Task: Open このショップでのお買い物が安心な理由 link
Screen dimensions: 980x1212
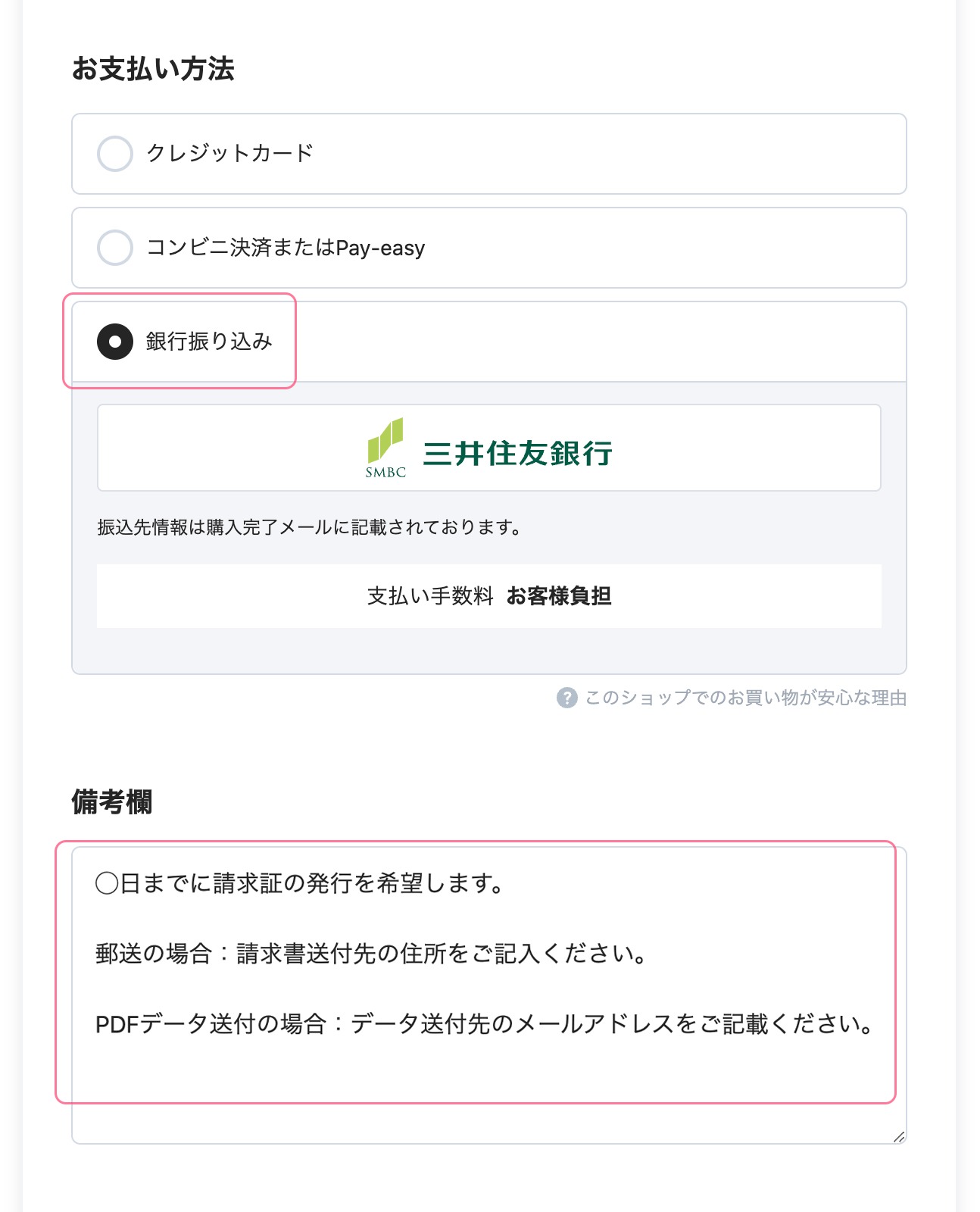Action: (x=745, y=698)
